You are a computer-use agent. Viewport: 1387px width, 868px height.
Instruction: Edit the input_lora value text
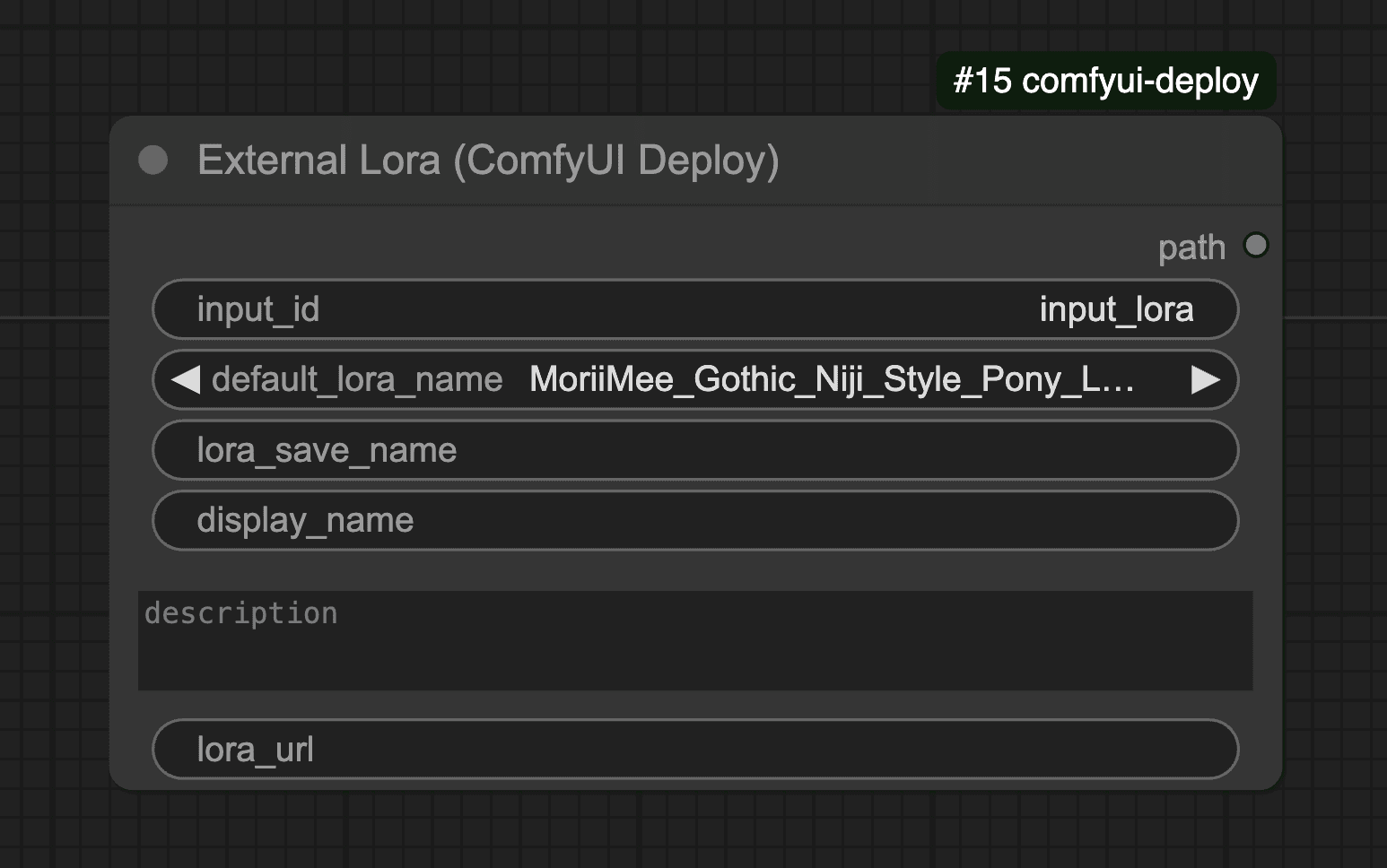pos(1115,309)
